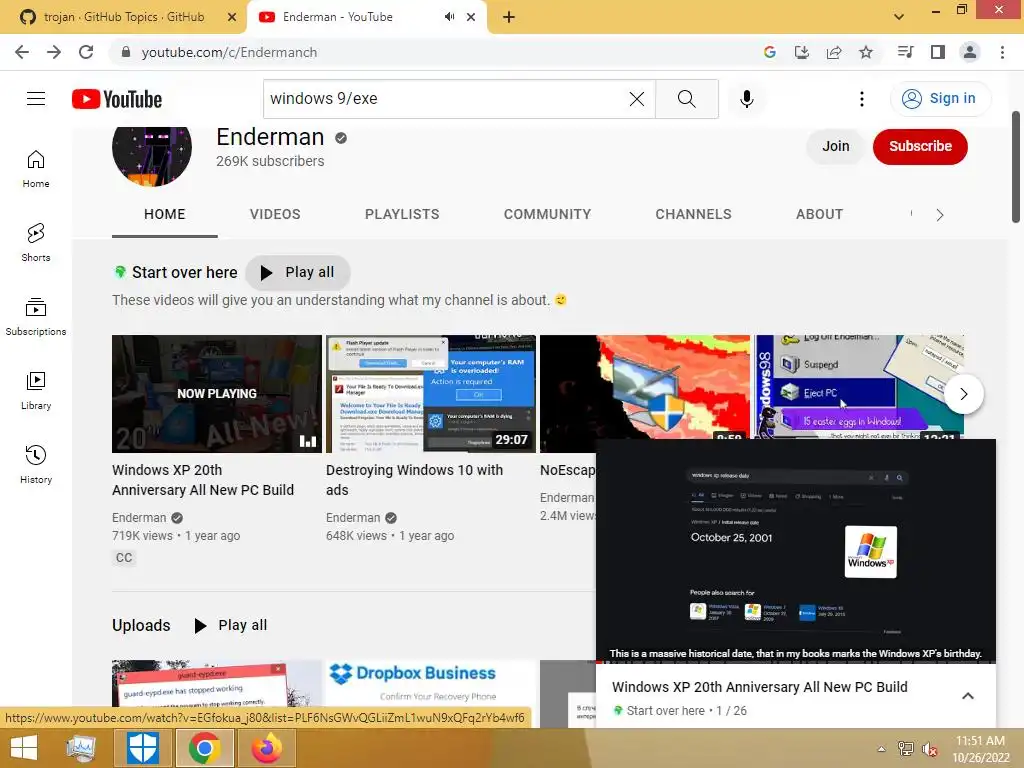Open the media controls toolbar icon
1024x768 pixels.
click(x=905, y=52)
